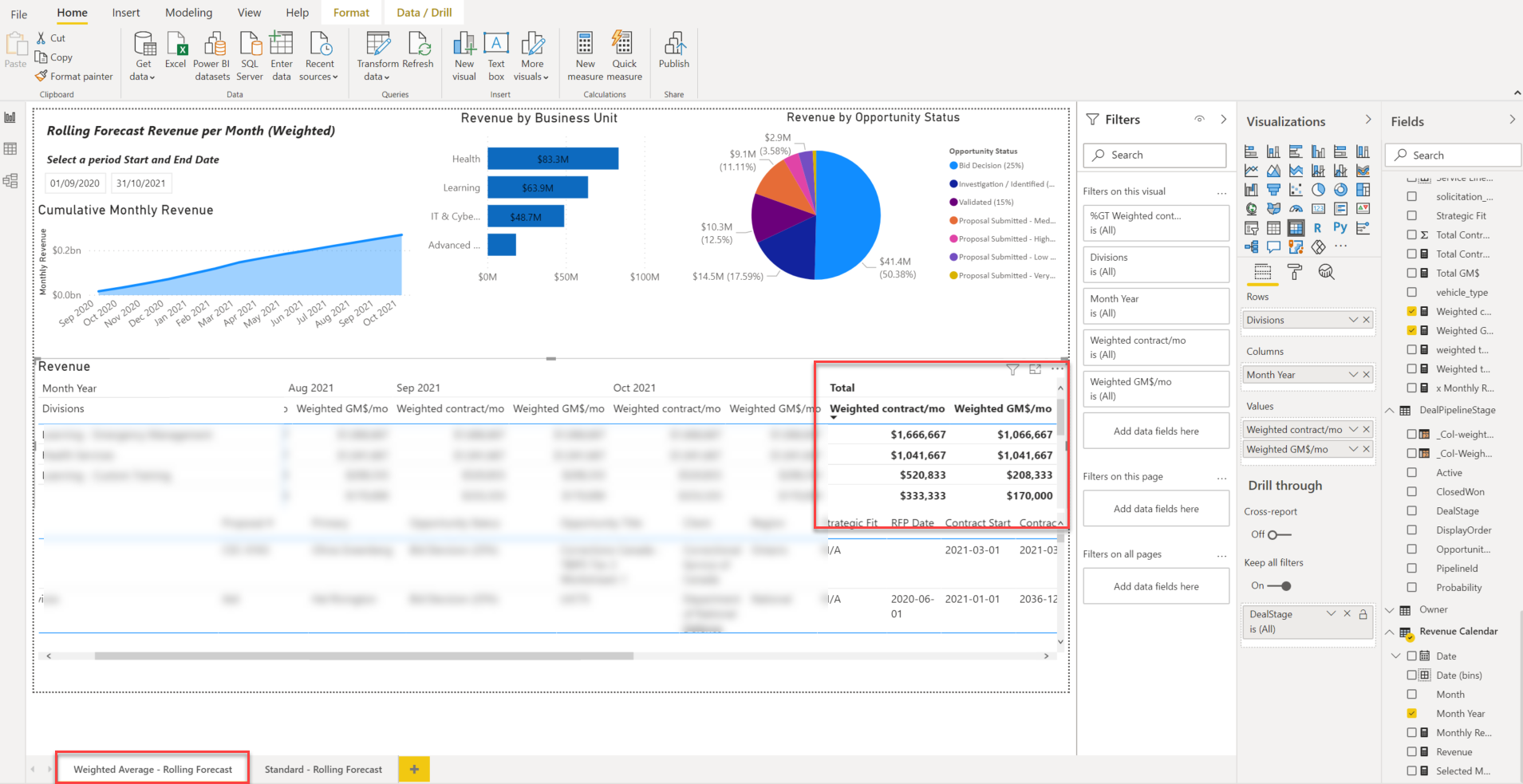Viewport: 1523px width, 784px height.
Task: Switch to Data view in left sidebar
Action: (x=10, y=149)
